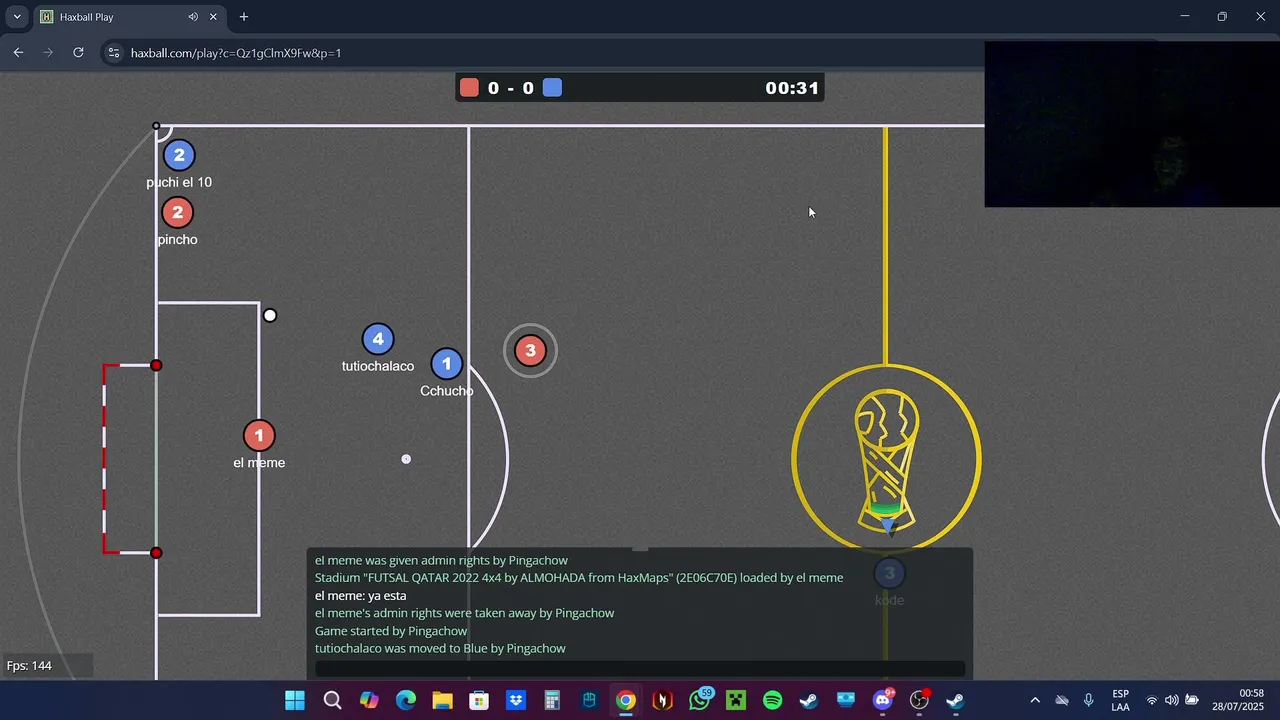Launch Microsoft Edge from the taskbar
Image resolution: width=1280 pixels, height=720 pixels.
tap(405, 700)
